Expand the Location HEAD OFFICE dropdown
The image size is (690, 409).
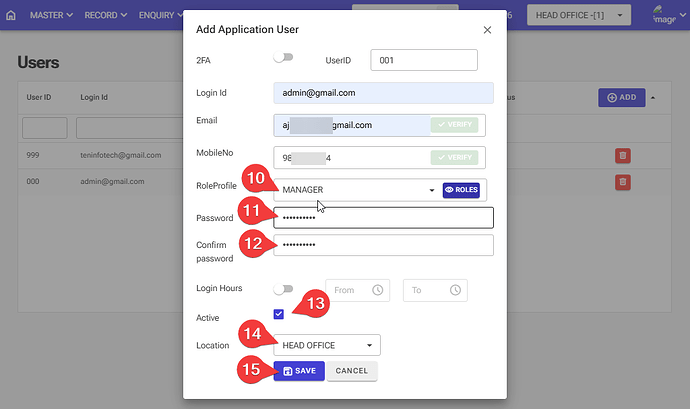327,345
